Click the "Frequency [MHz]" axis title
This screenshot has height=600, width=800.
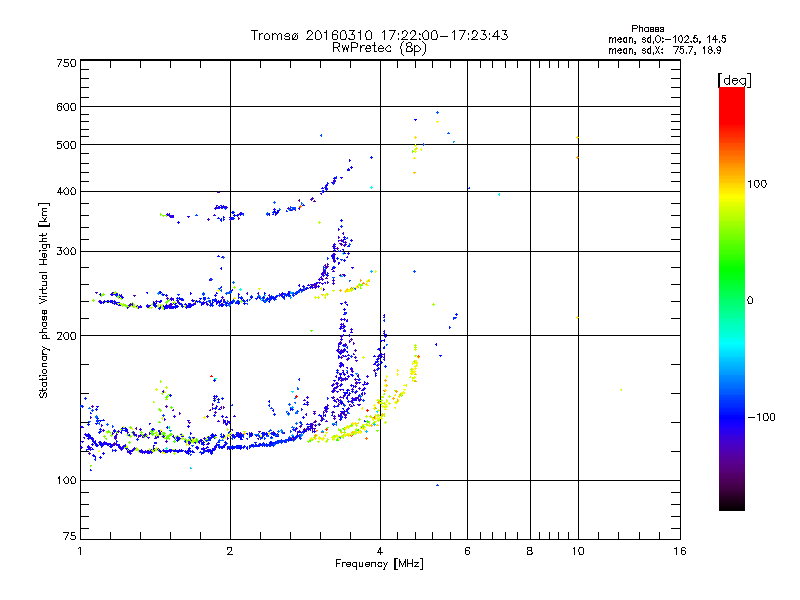click(379, 564)
